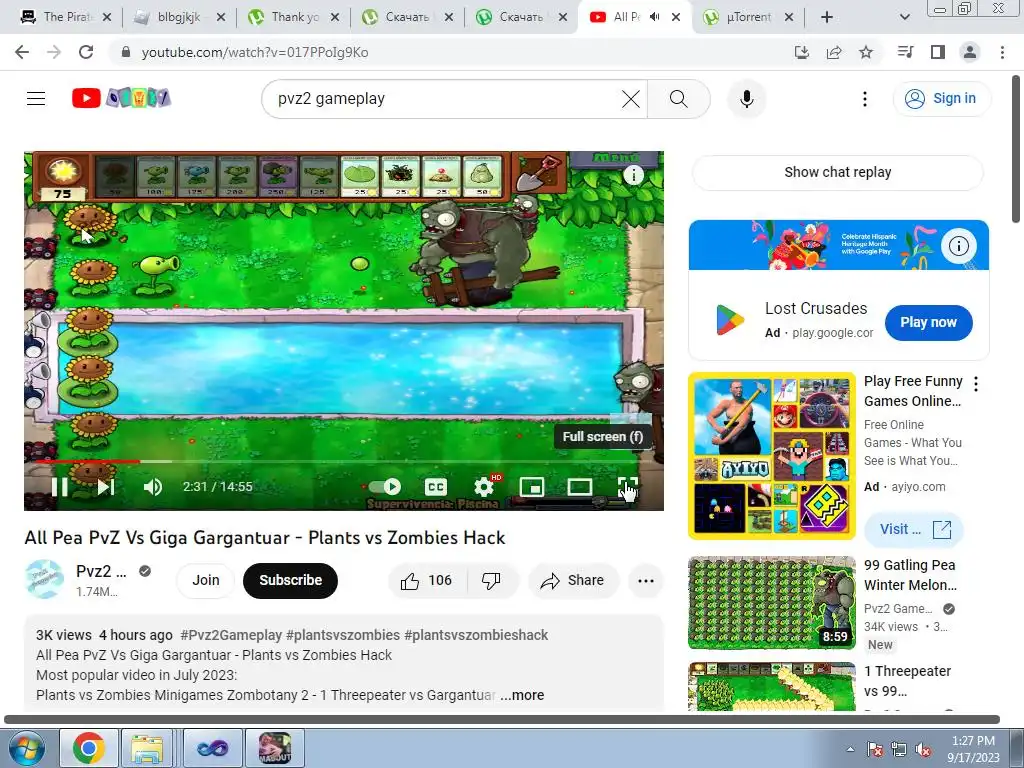Viewport: 1024px width, 768px height.
Task: Share the video
Action: pyautogui.click(x=573, y=580)
